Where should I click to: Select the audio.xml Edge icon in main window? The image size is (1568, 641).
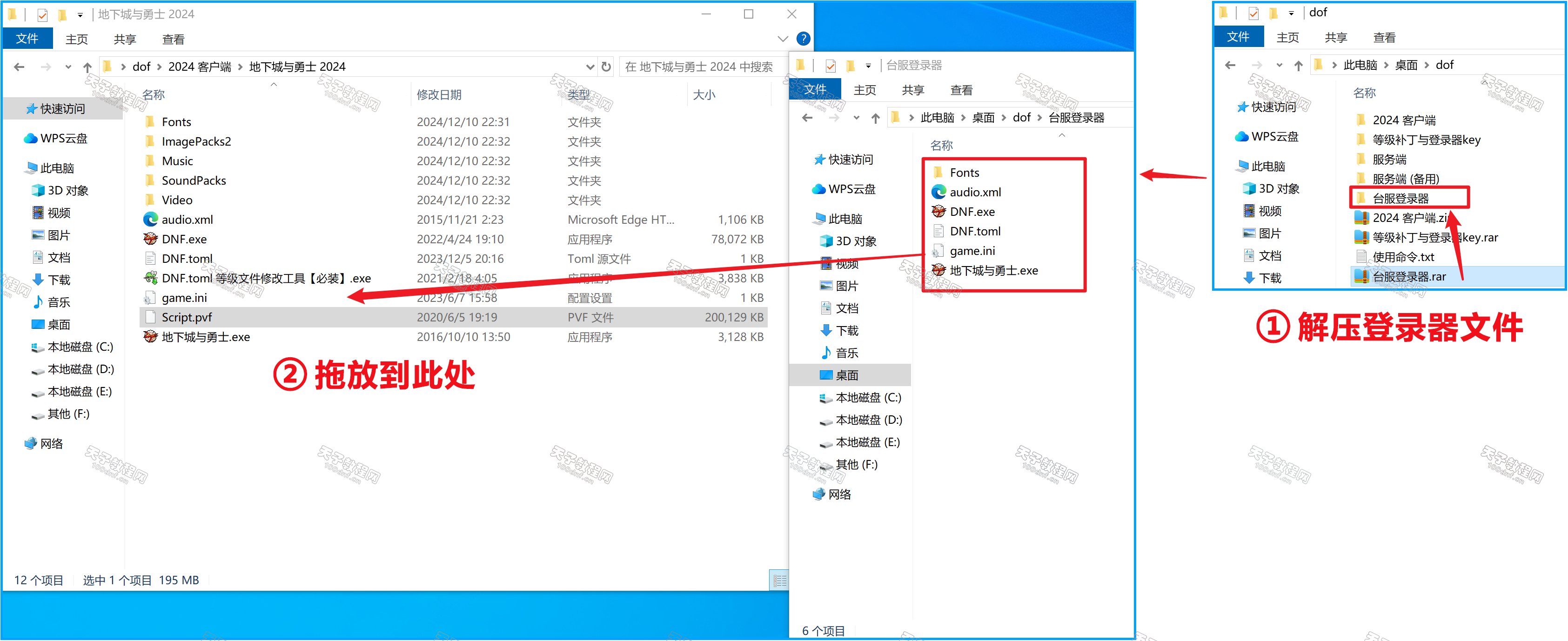click(x=150, y=220)
